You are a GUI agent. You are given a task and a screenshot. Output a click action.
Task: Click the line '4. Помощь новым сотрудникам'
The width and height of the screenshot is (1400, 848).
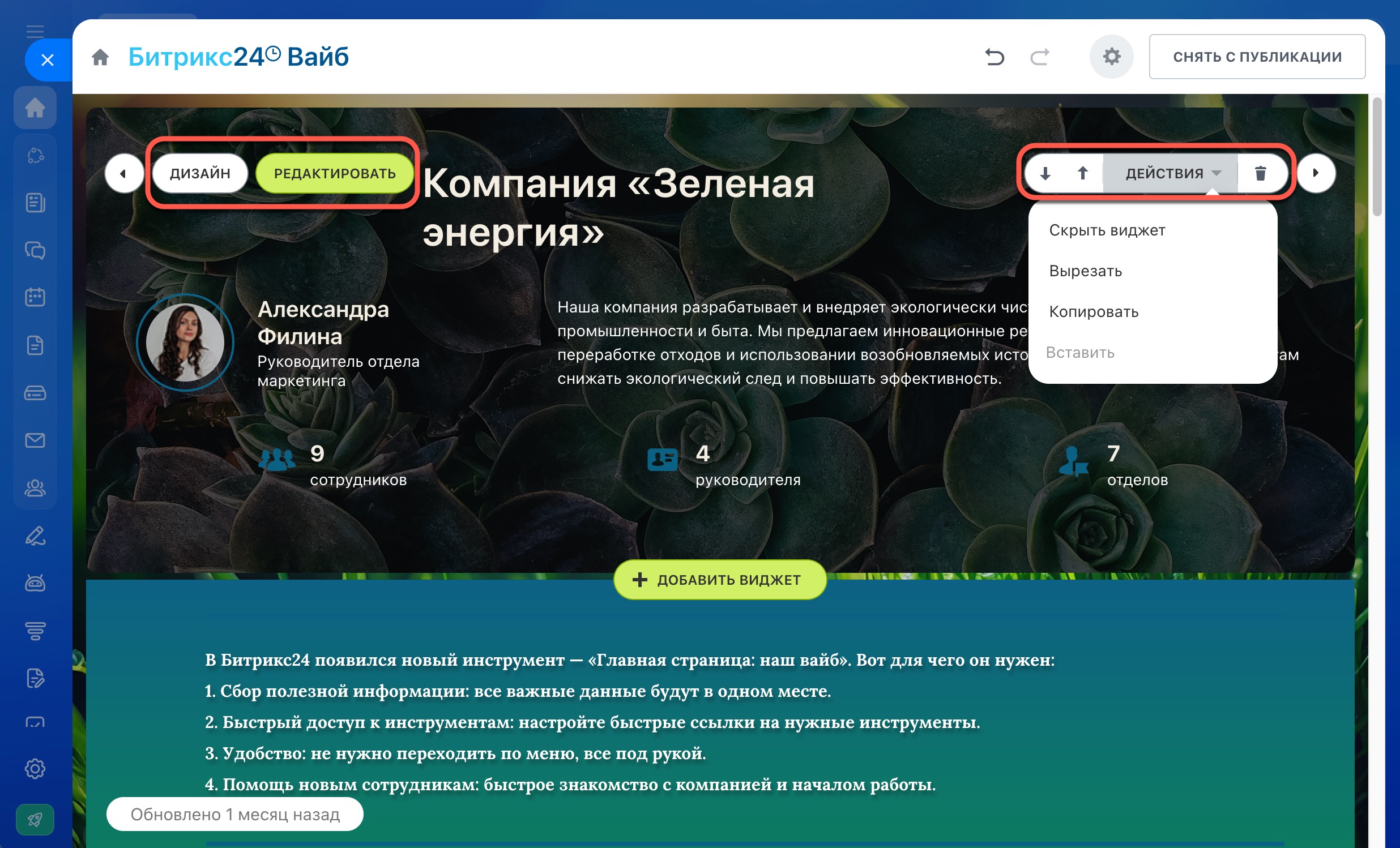[x=570, y=785]
